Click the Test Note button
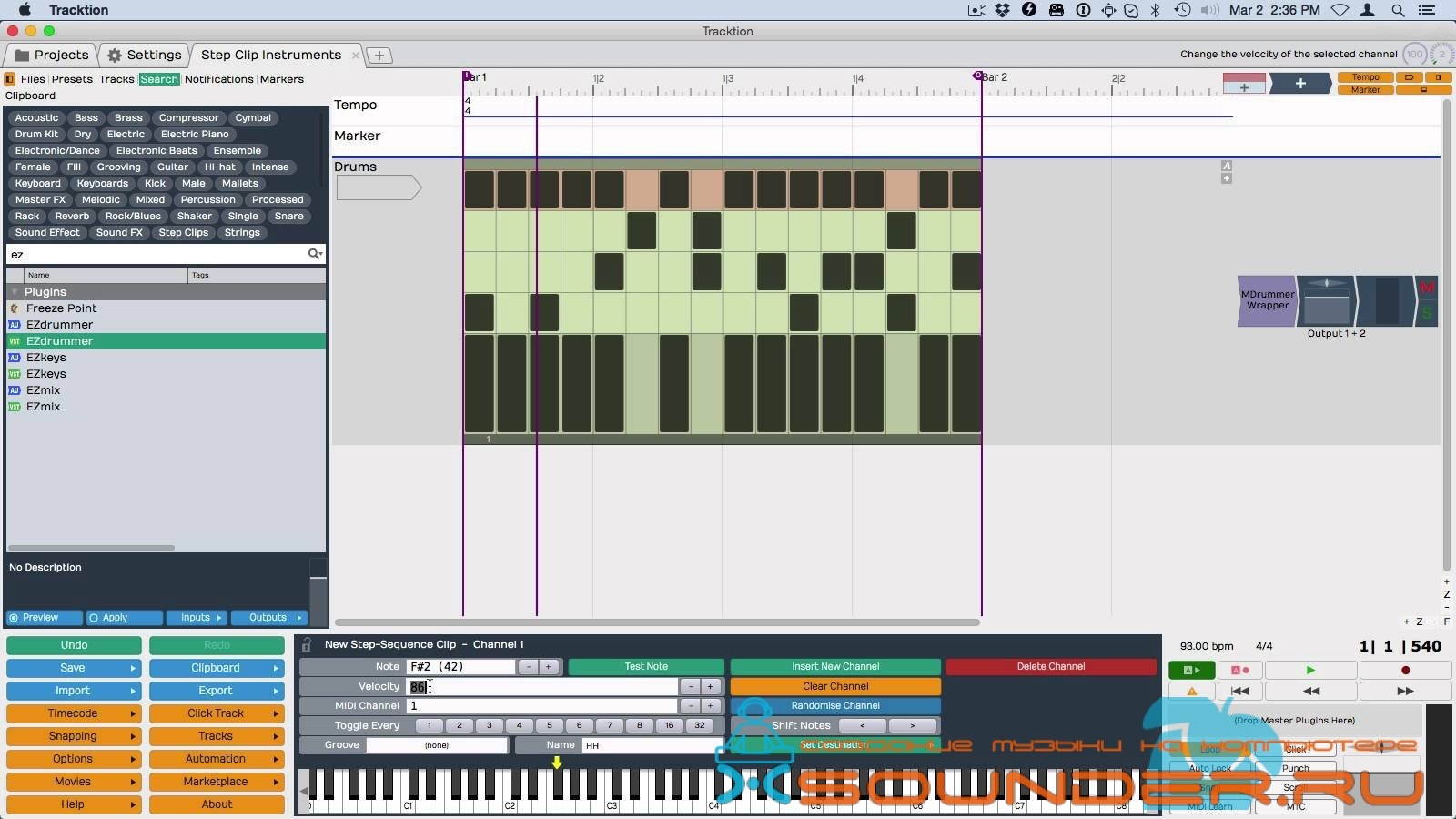The image size is (1456, 819). click(x=646, y=667)
